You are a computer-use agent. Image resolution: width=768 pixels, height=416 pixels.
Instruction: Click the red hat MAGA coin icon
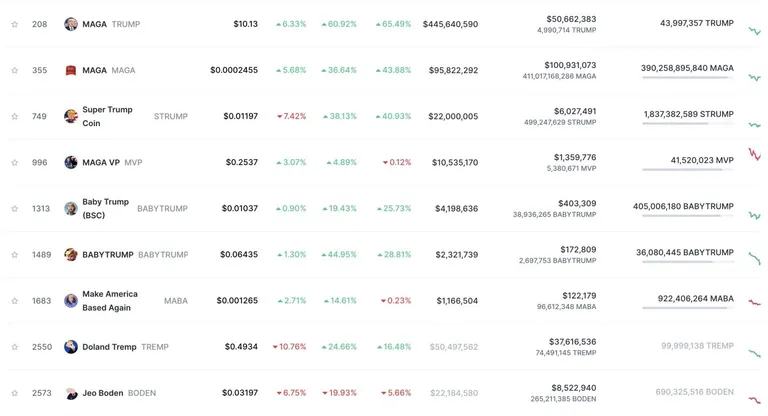click(x=71, y=70)
